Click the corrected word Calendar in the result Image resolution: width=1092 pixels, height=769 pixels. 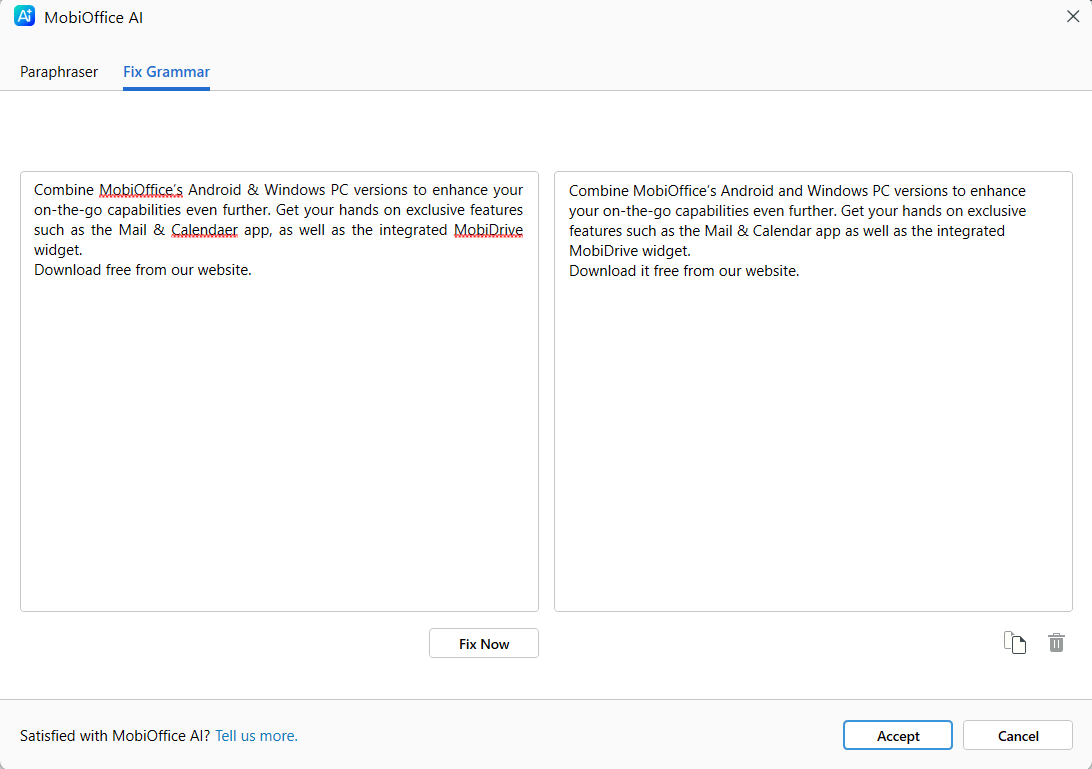click(782, 231)
